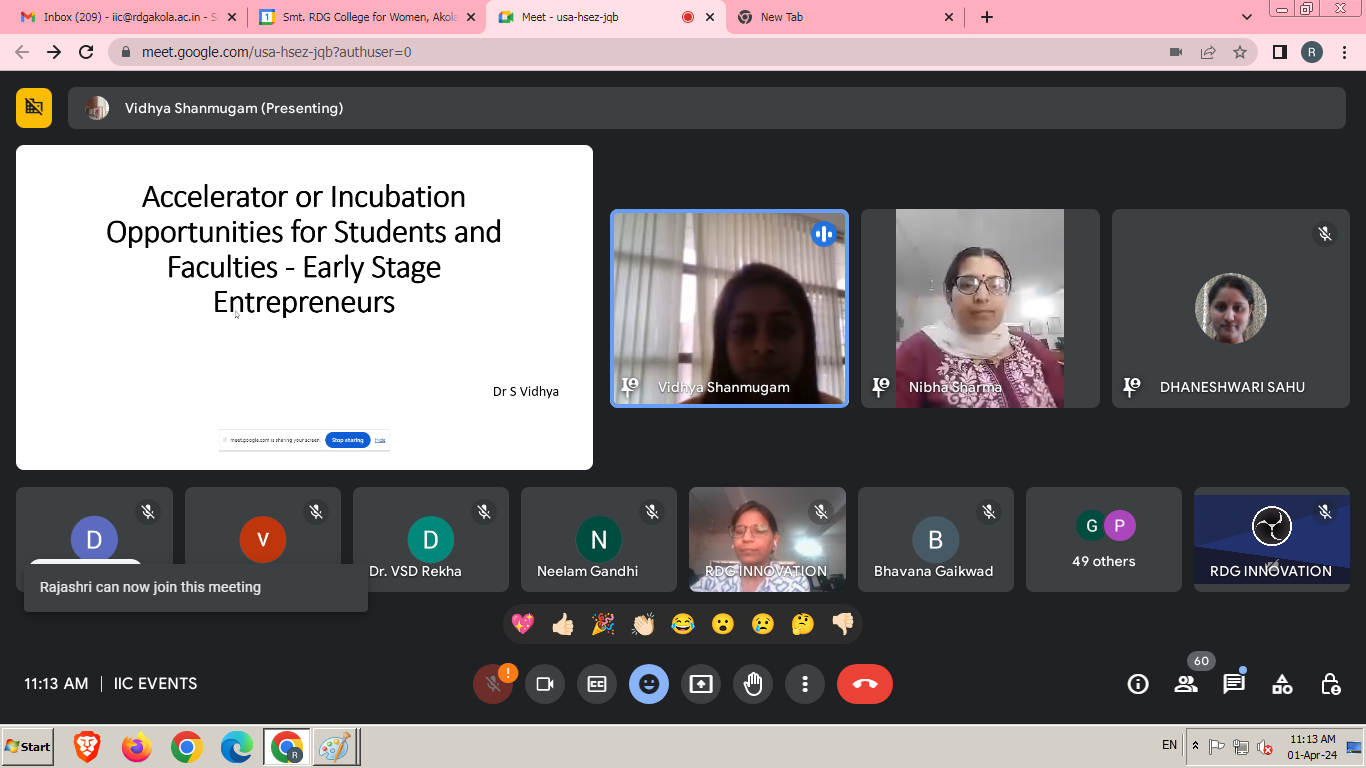The width and height of the screenshot is (1366, 768).
Task: Switch to the New Tab browser tab
Action: [845, 17]
